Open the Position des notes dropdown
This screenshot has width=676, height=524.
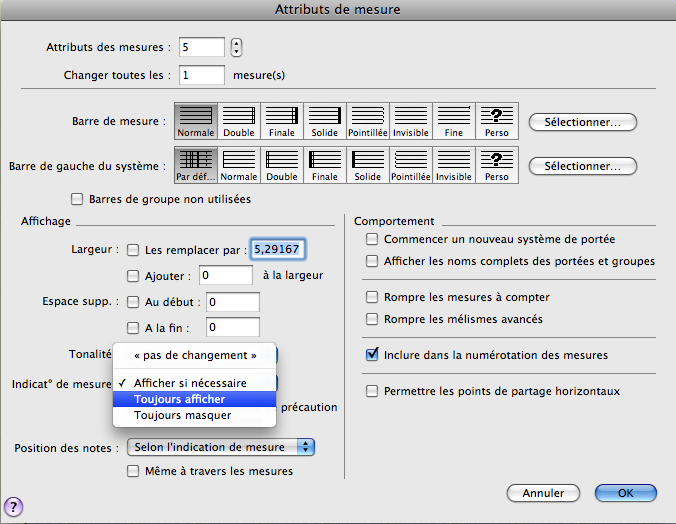pyautogui.click(x=222, y=447)
